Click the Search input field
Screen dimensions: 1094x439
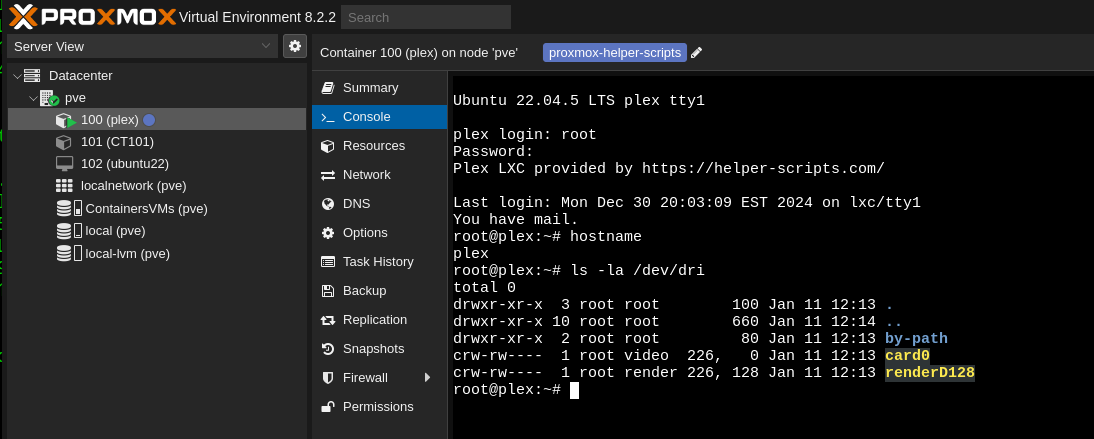coord(425,17)
